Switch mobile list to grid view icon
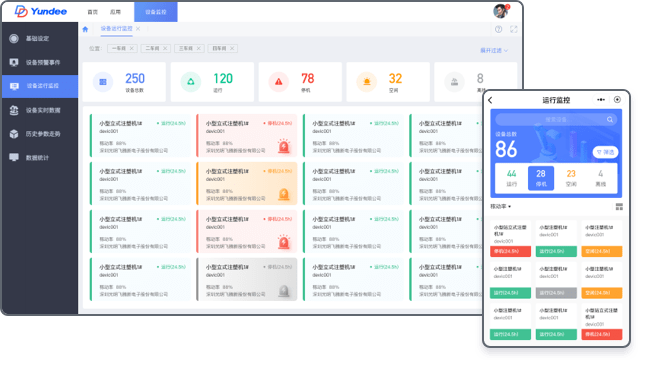 click(x=619, y=207)
